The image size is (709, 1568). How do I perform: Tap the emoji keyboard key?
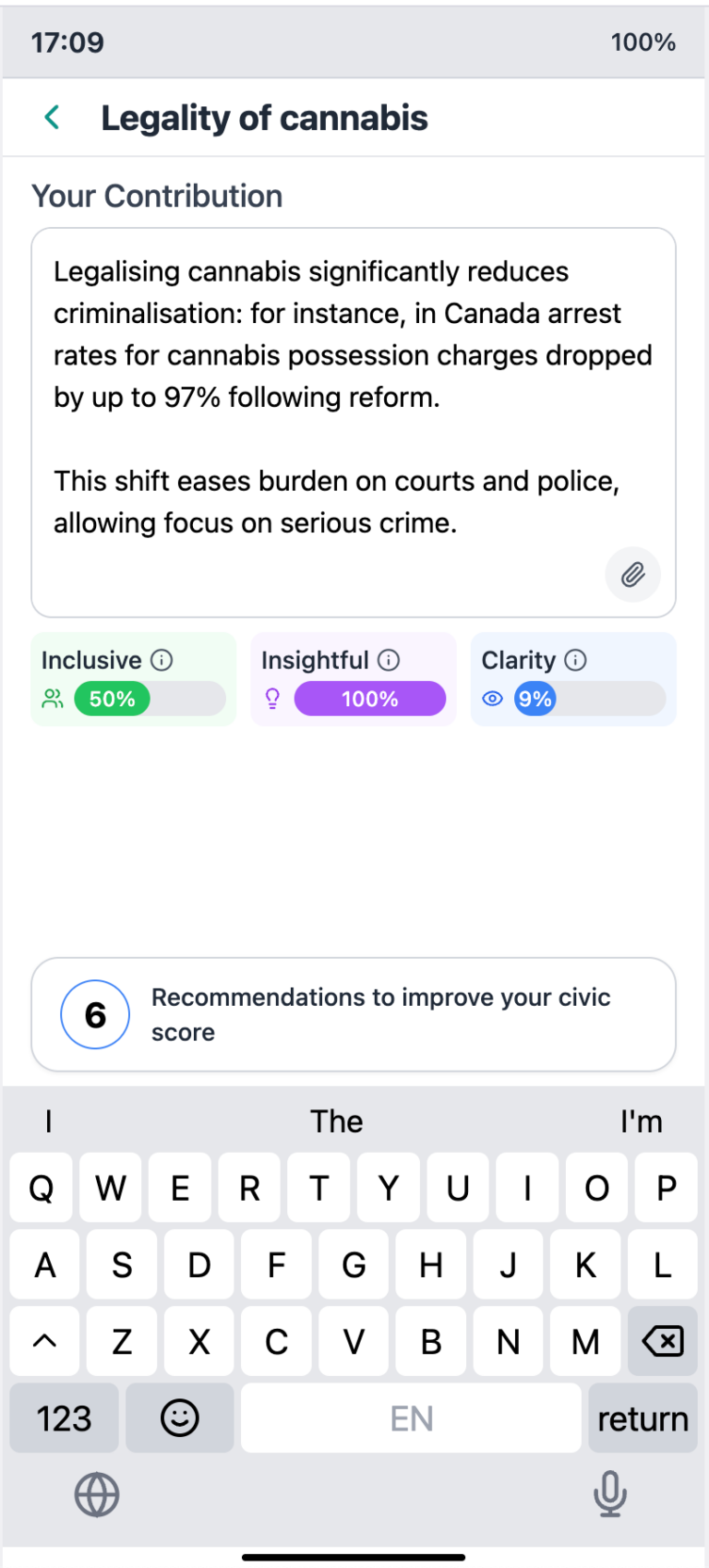click(x=179, y=1418)
